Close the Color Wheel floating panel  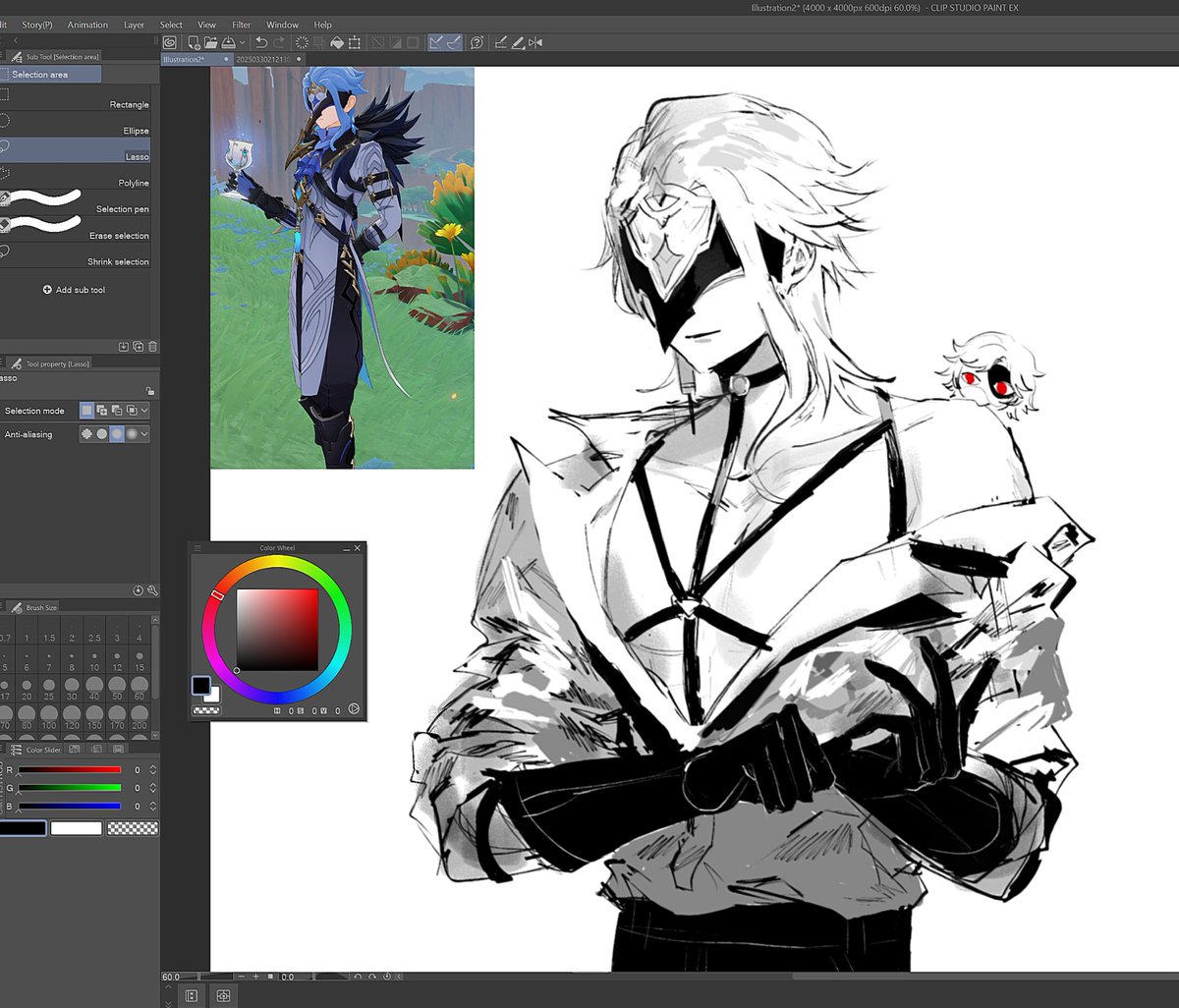click(358, 548)
